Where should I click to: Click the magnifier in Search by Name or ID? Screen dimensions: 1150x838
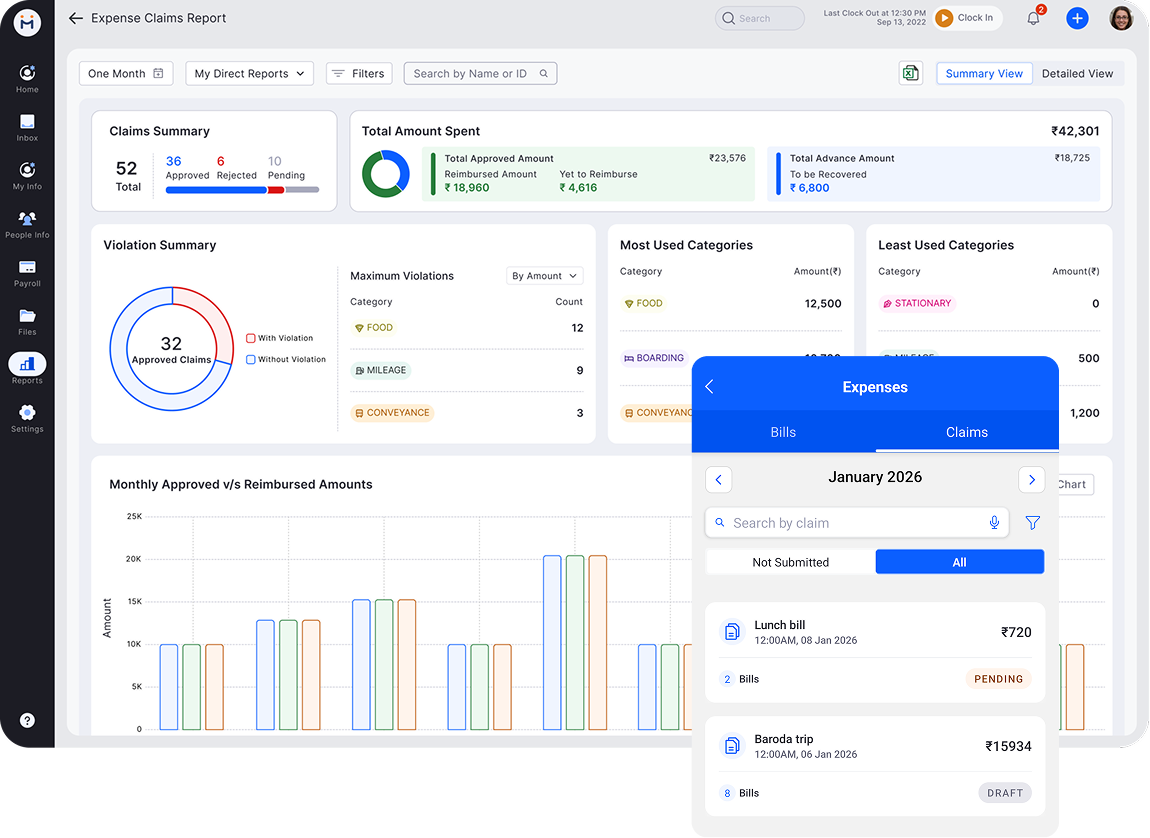coord(543,73)
